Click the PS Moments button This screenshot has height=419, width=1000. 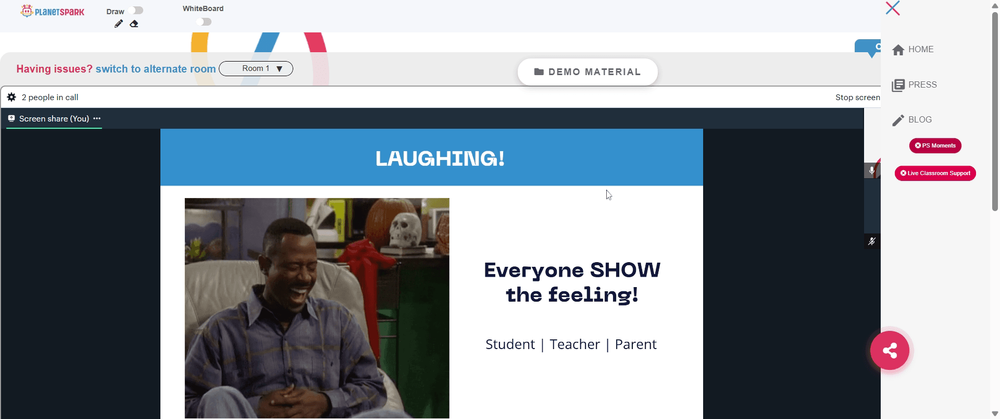click(935, 145)
